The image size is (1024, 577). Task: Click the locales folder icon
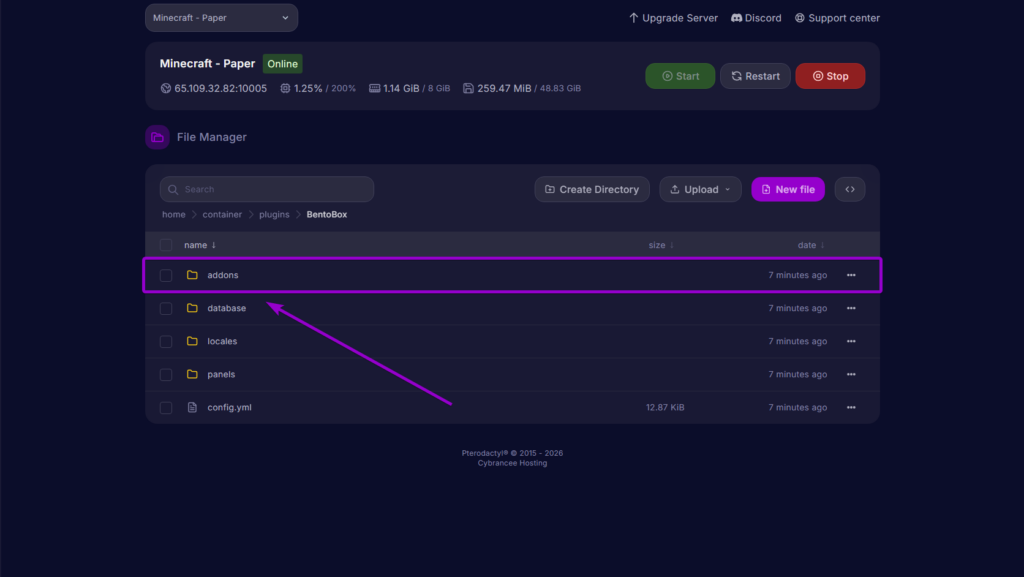(192, 341)
